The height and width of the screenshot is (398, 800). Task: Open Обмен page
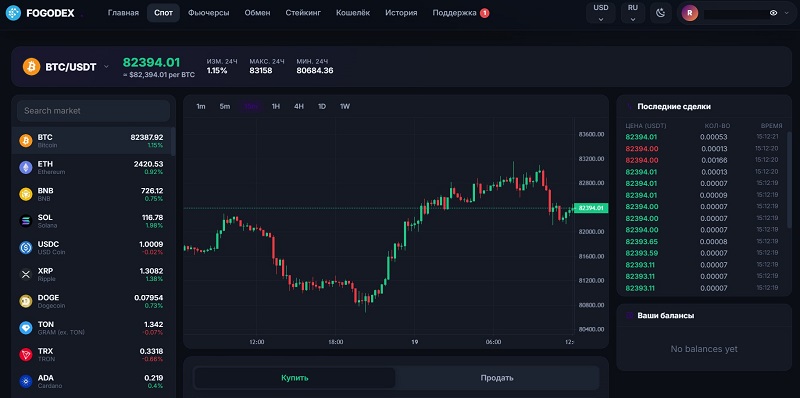[257, 13]
